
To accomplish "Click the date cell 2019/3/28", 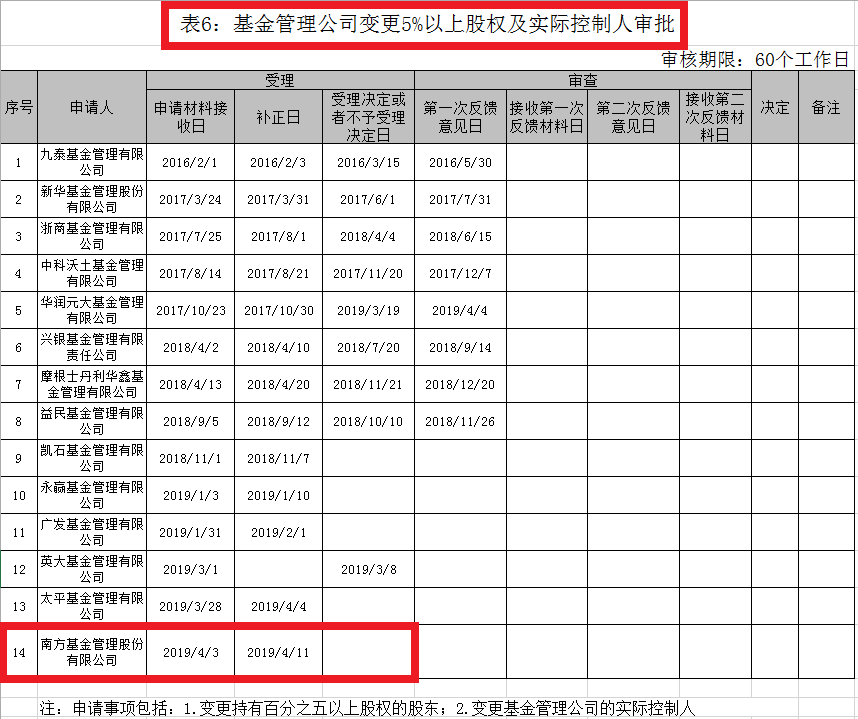I will (x=190, y=606).
